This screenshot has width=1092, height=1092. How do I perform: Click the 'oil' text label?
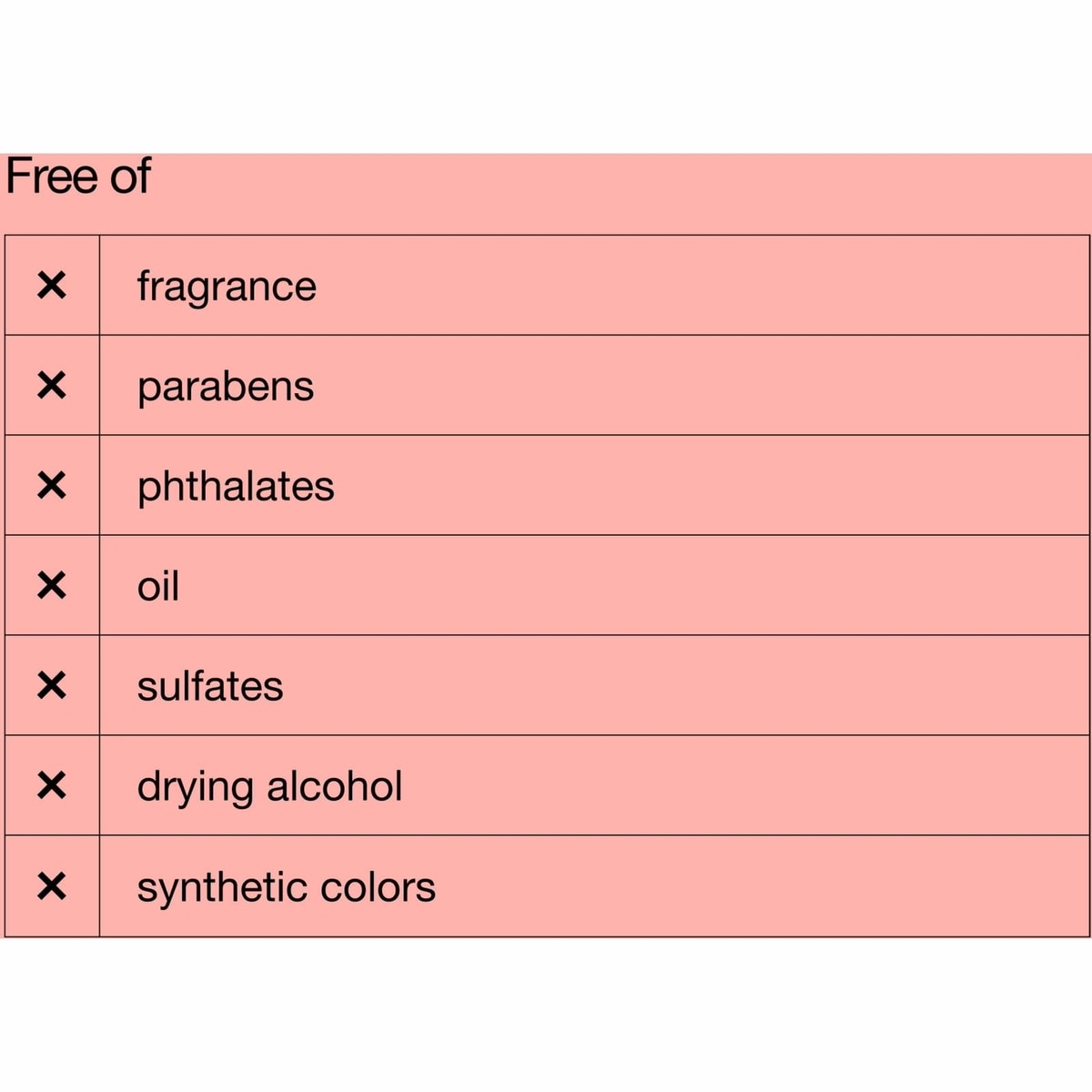click(x=158, y=585)
